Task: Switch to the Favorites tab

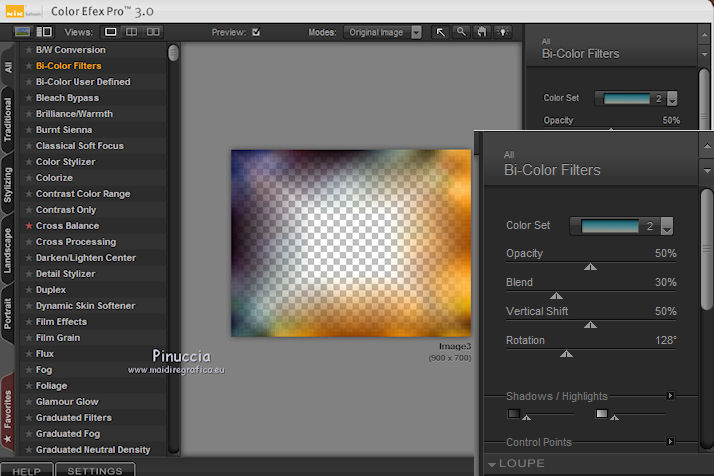Action: click(x=8, y=412)
